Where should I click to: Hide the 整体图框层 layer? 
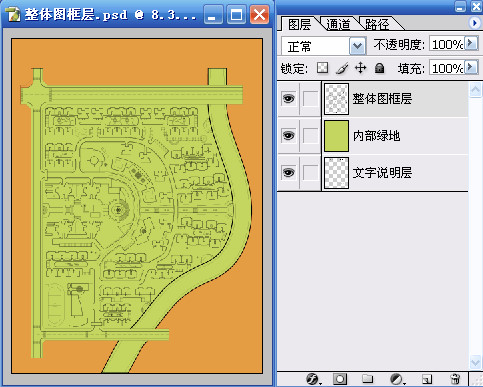pyautogui.click(x=289, y=98)
